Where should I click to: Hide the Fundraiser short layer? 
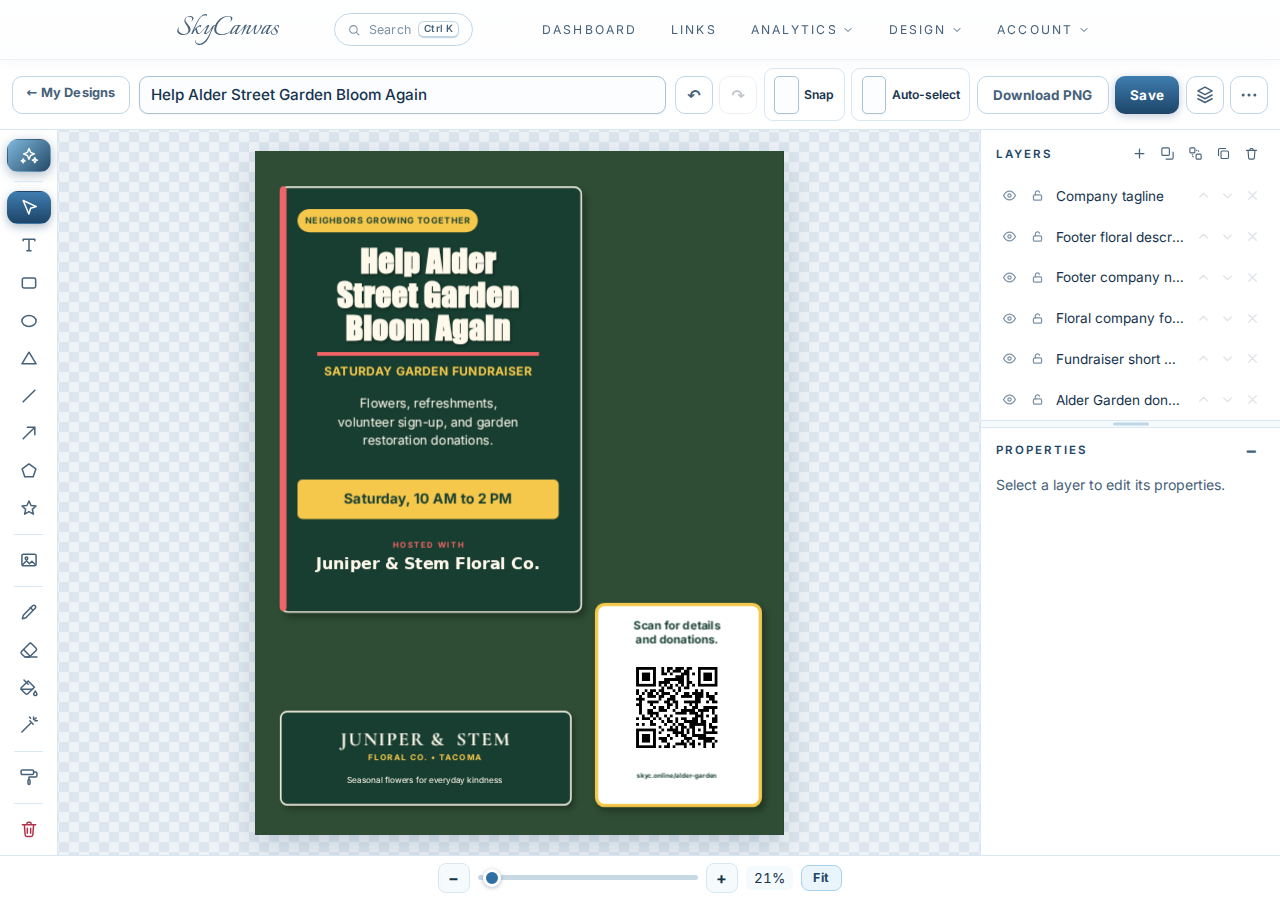click(1010, 359)
